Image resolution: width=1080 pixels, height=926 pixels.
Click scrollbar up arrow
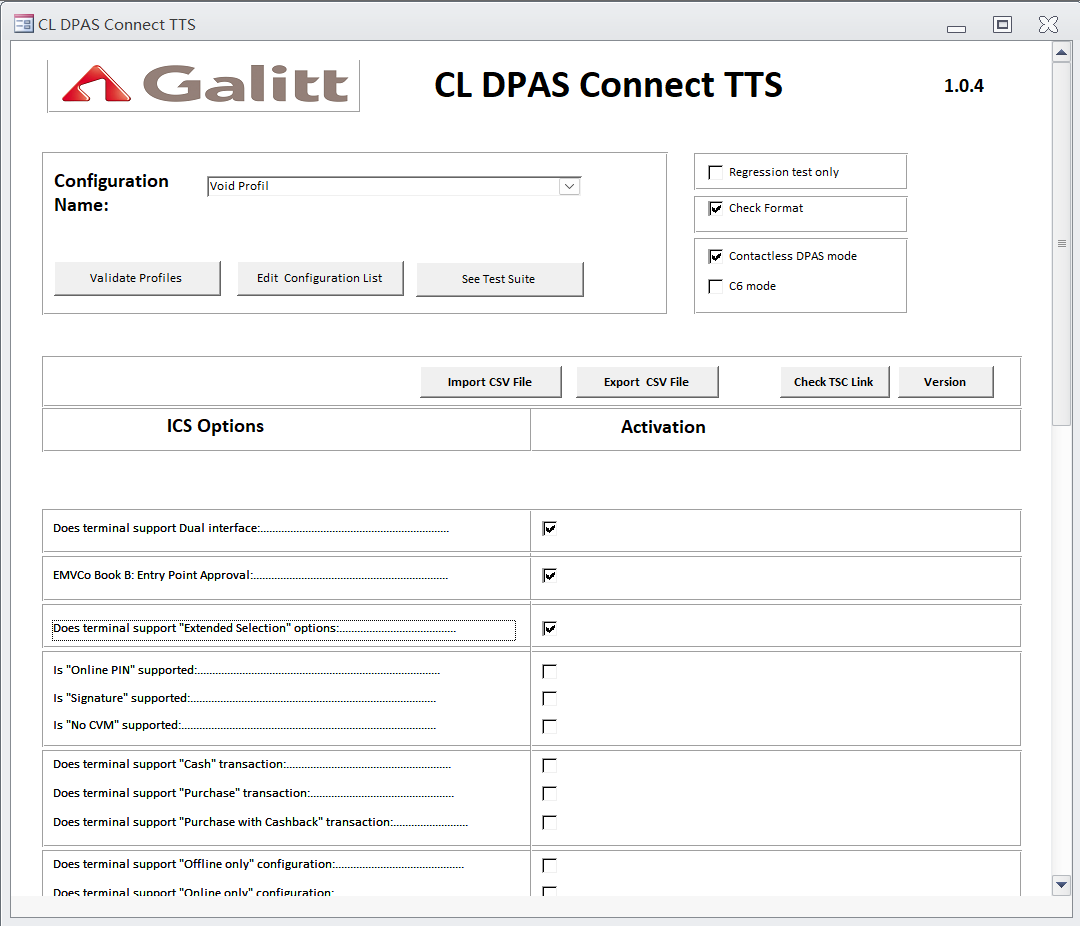tap(1061, 53)
